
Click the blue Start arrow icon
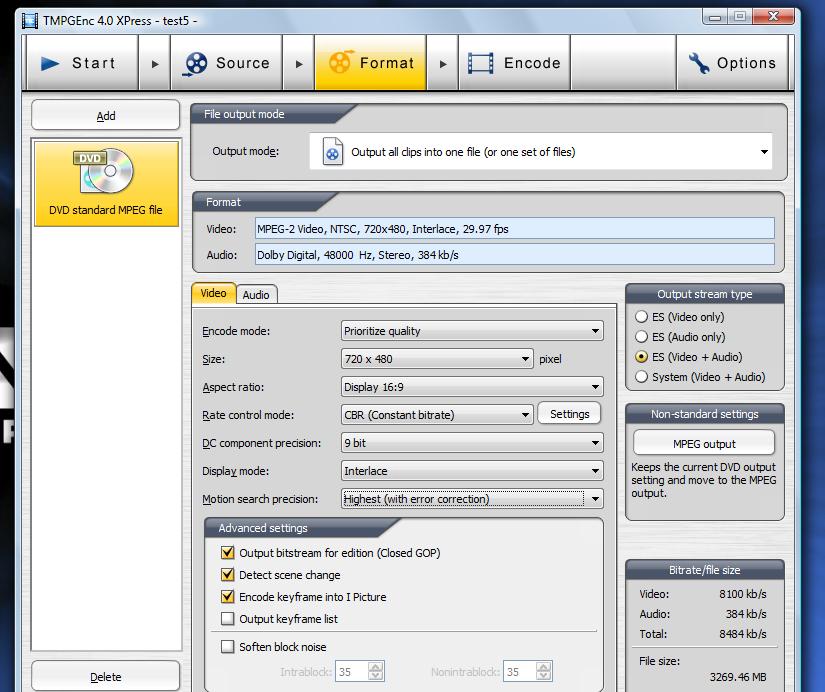coord(50,63)
